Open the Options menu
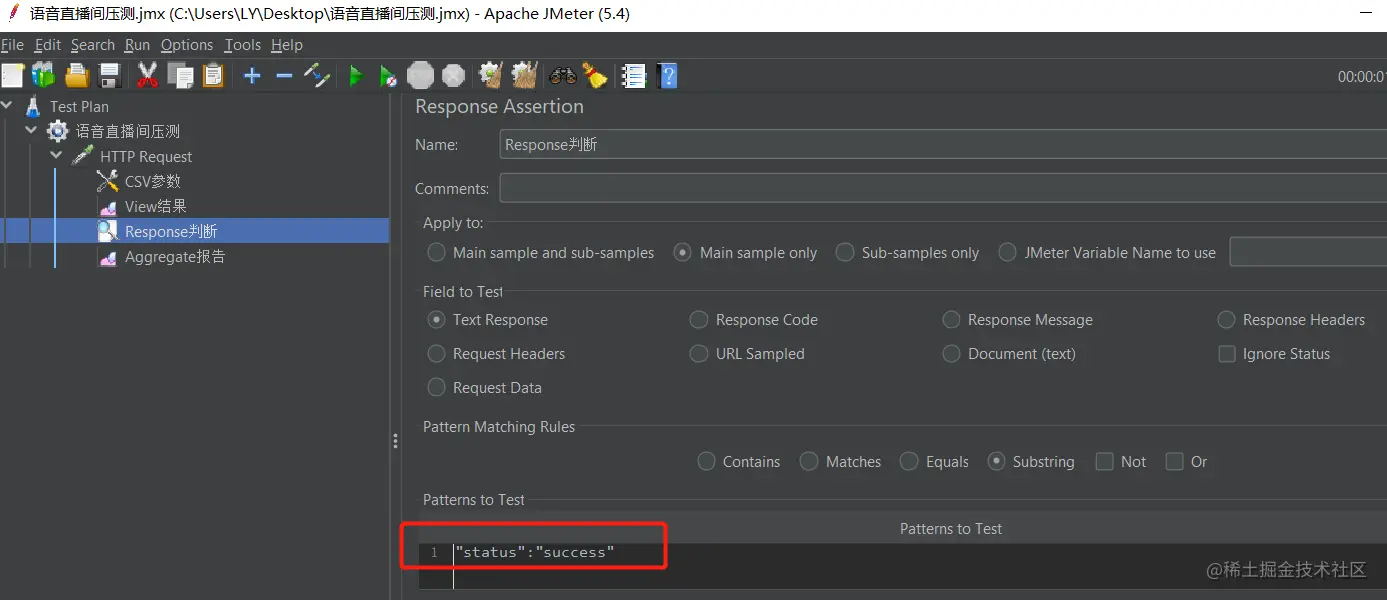Viewport: 1387px width, 600px height. (186, 45)
